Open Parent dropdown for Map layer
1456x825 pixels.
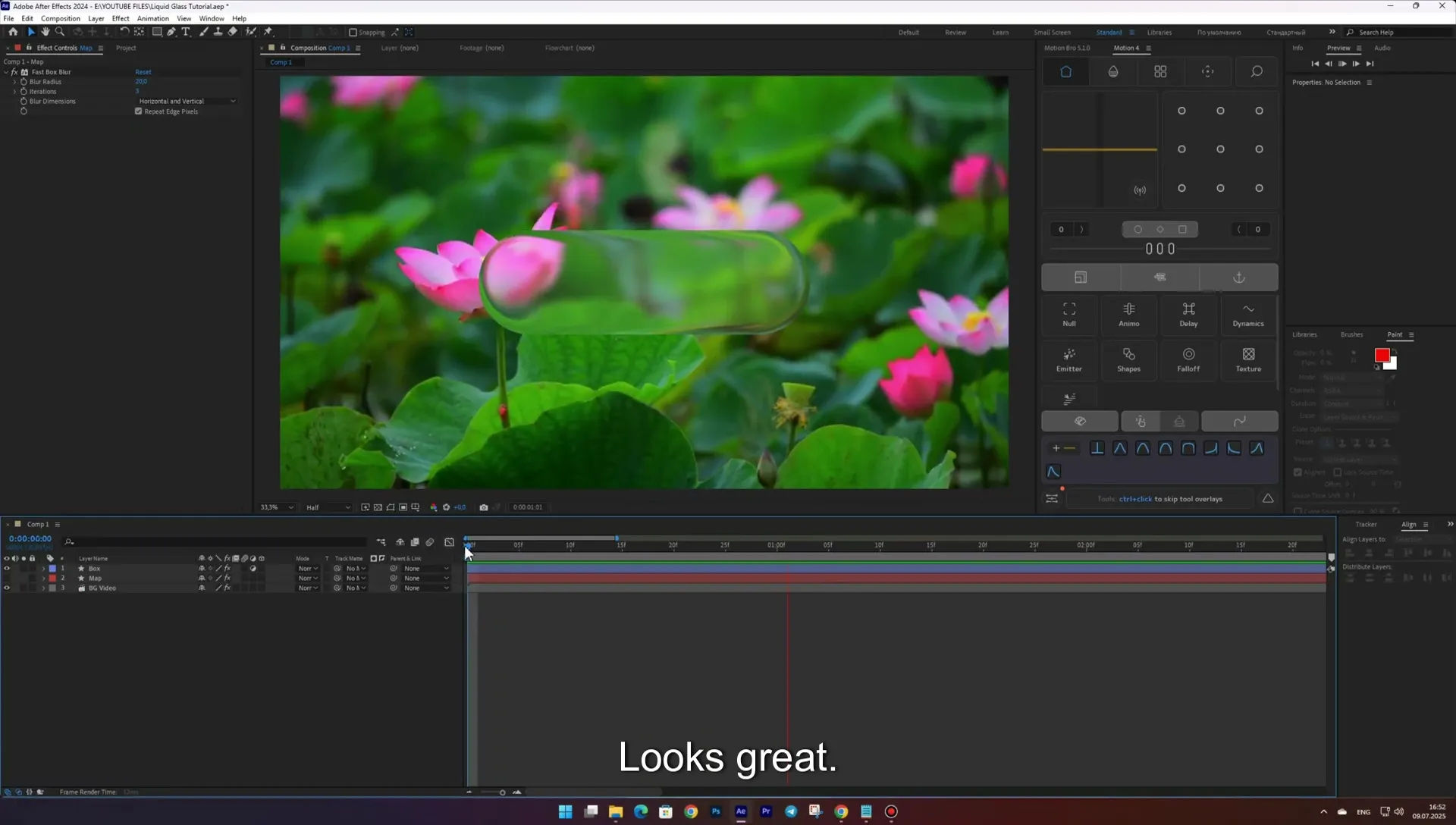pyautogui.click(x=426, y=579)
